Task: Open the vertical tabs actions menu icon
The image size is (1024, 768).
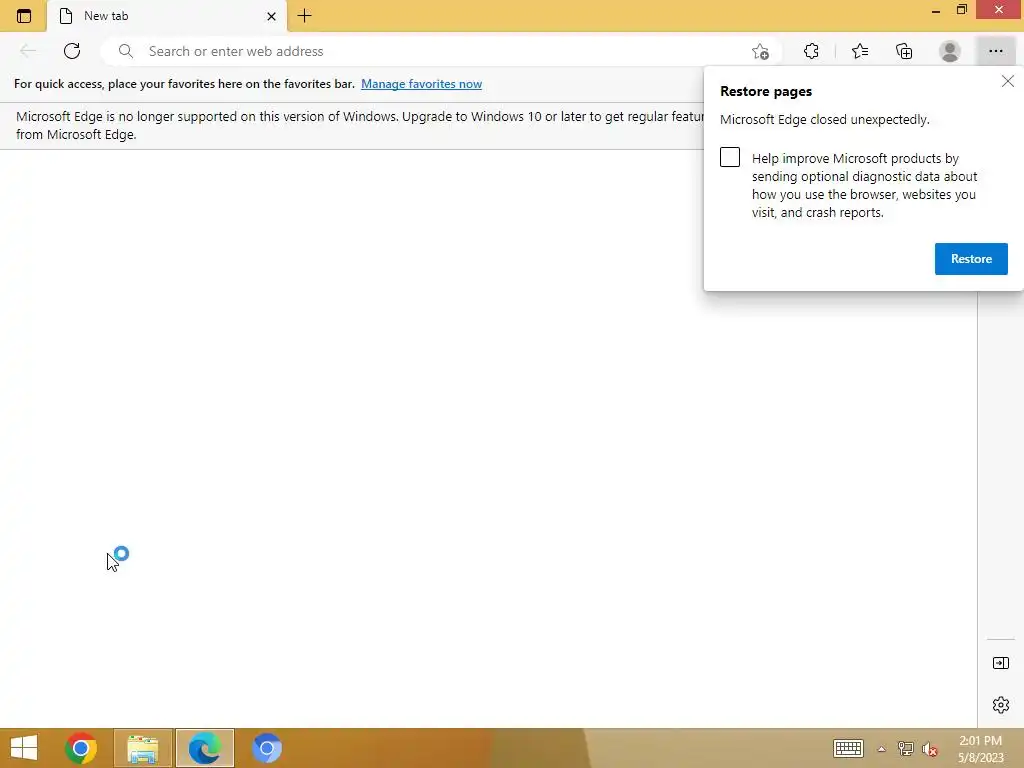Action: [24, 16]
